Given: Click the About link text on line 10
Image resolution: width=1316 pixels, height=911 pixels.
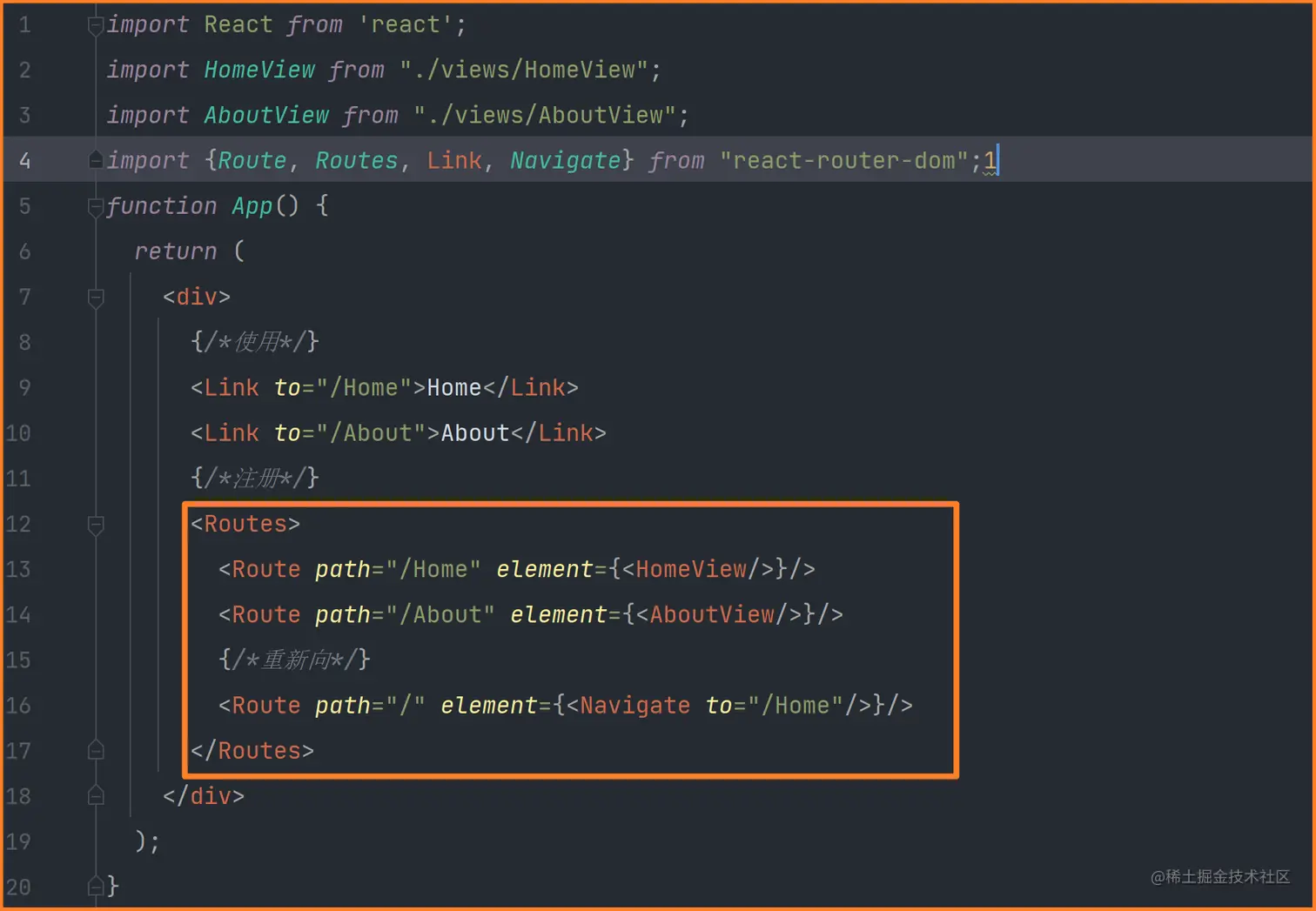Looking at the screenshot, I should (x=474, y=432).
